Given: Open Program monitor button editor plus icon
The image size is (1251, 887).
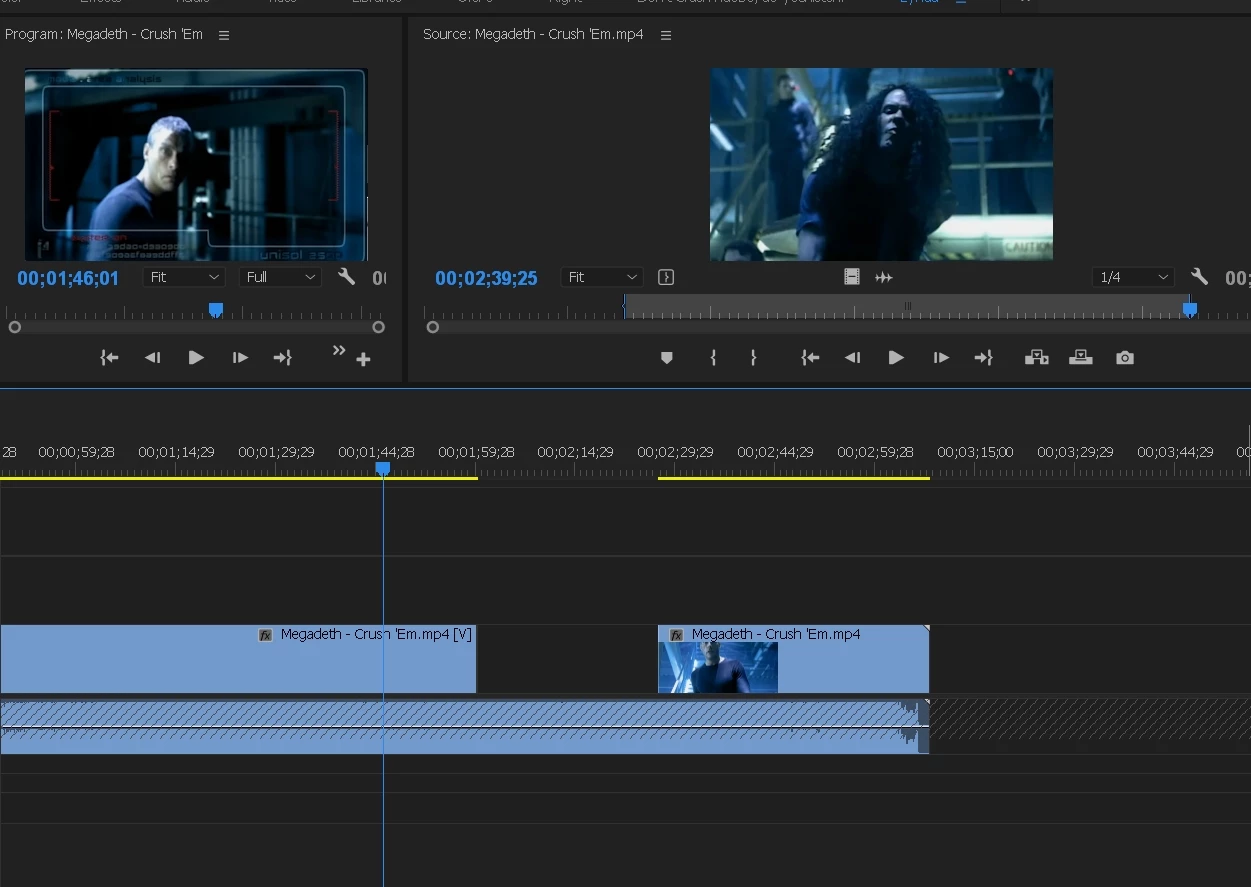Looking at the screenshot, I should (364, 359).
